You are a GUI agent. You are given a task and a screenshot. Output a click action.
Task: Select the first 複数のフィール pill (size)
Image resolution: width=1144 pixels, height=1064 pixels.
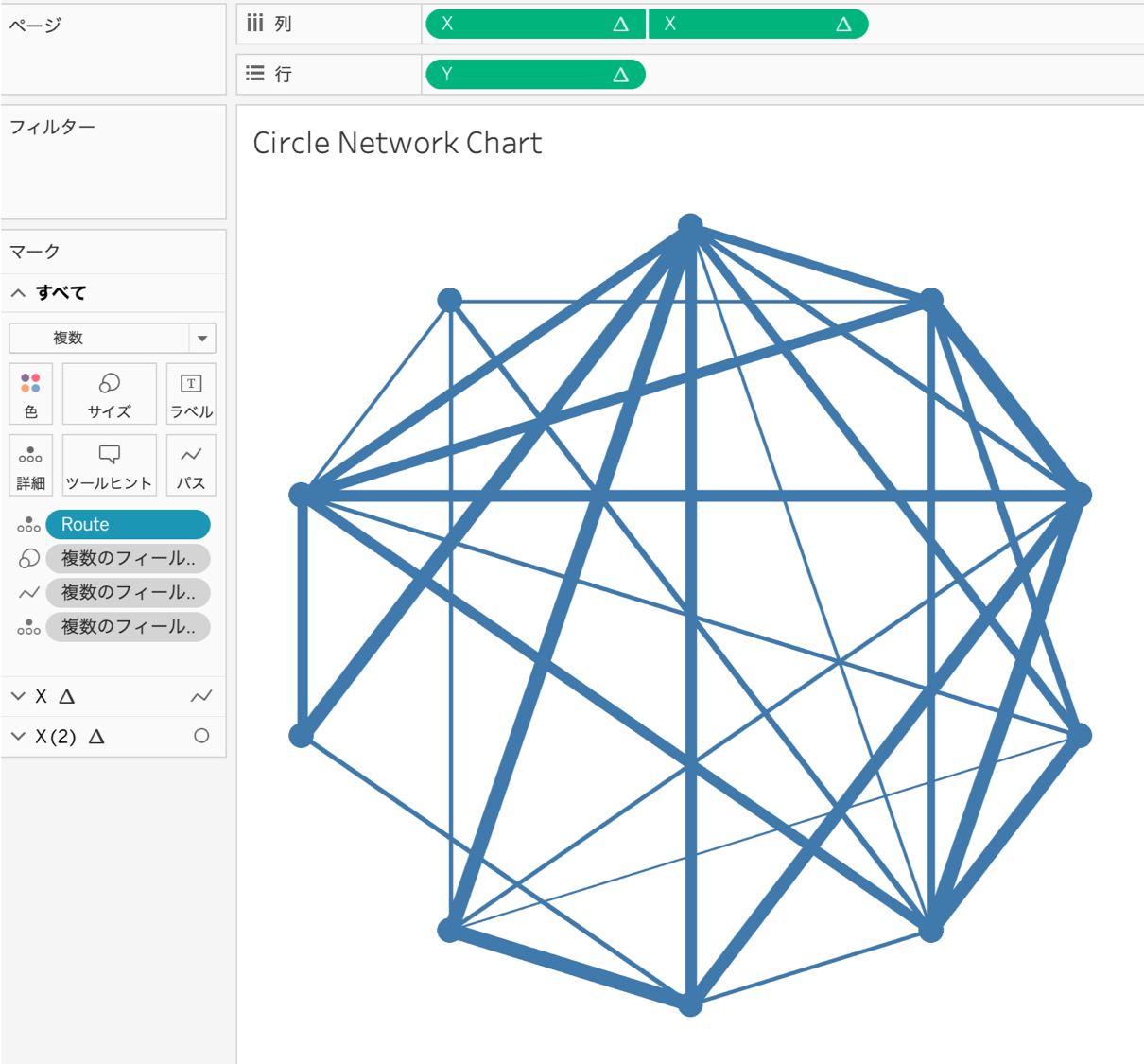(128, 559)
